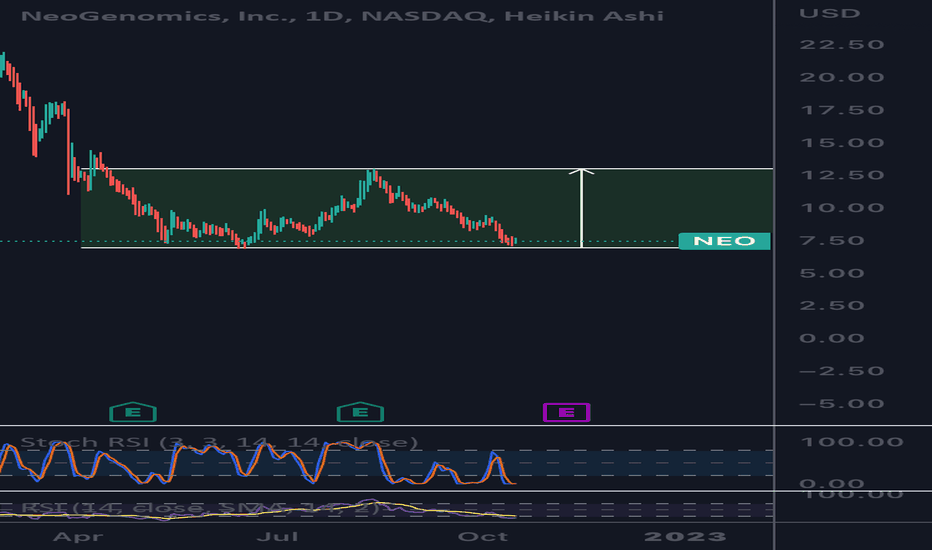The width and height of the screenshot is (932, 550).
Task: Click the 20.00 price axis value
Action: click(842, 77)
